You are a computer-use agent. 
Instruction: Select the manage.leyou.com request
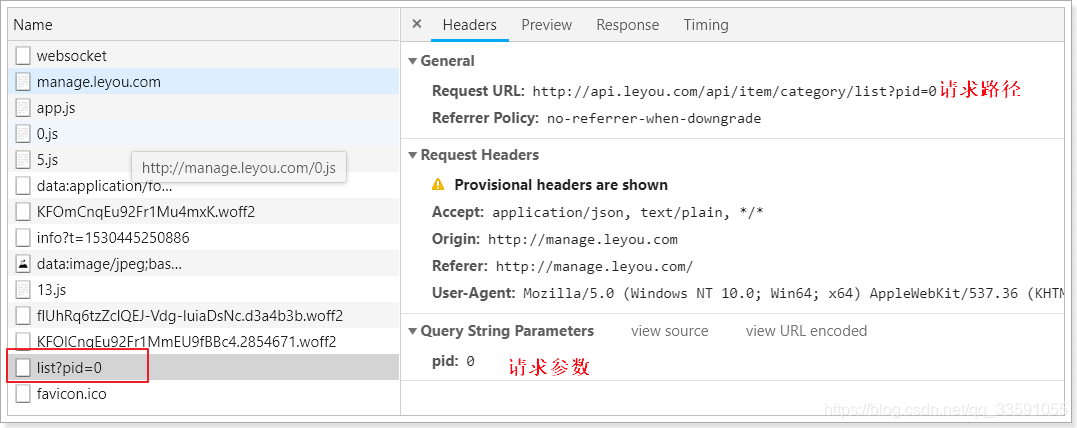point(98,82)
